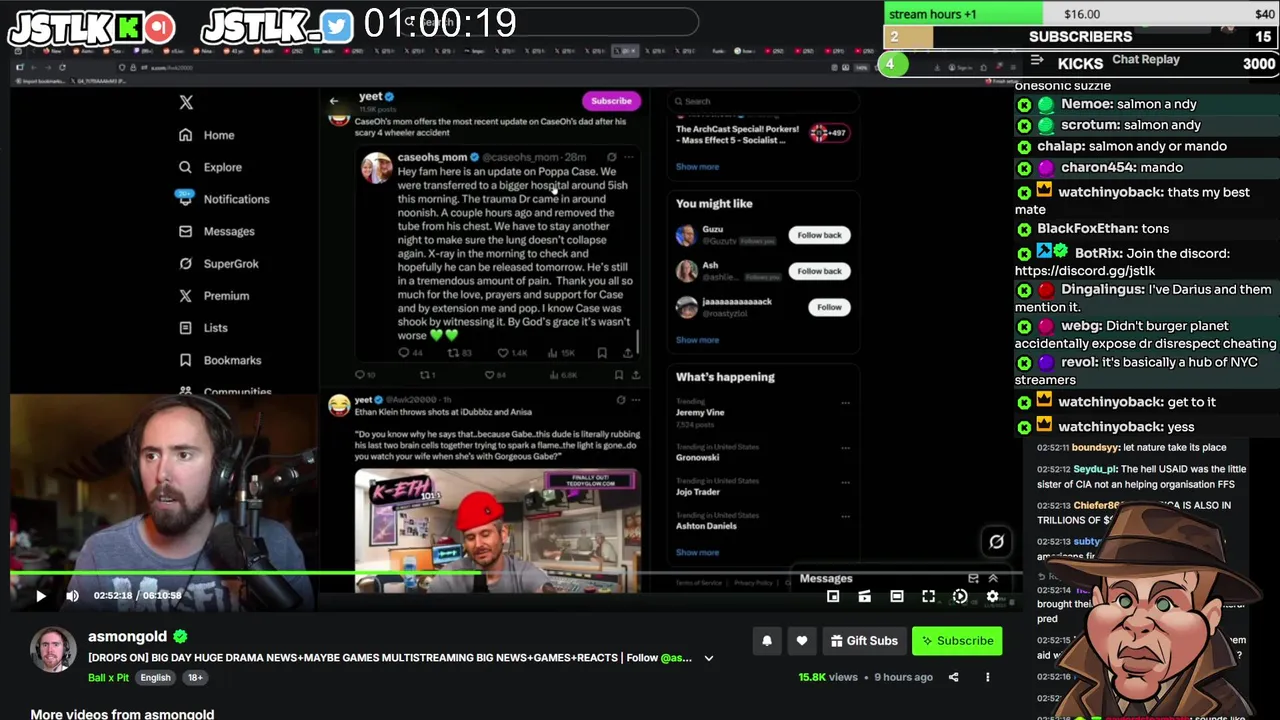This screenshot has height=720, width=1280.
Task: Click the back arrow beside yeet
Action: click(x=334, y=101)
